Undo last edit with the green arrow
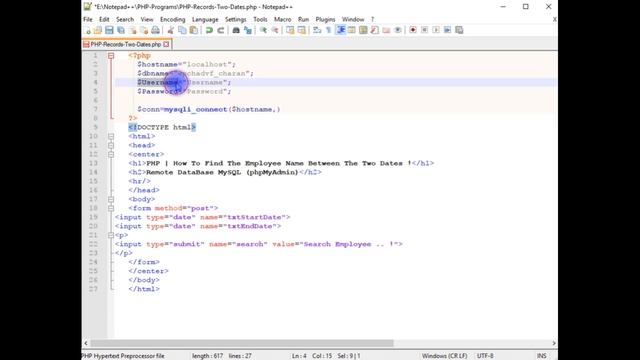640x360 pixels. click(x=209, y=30)
